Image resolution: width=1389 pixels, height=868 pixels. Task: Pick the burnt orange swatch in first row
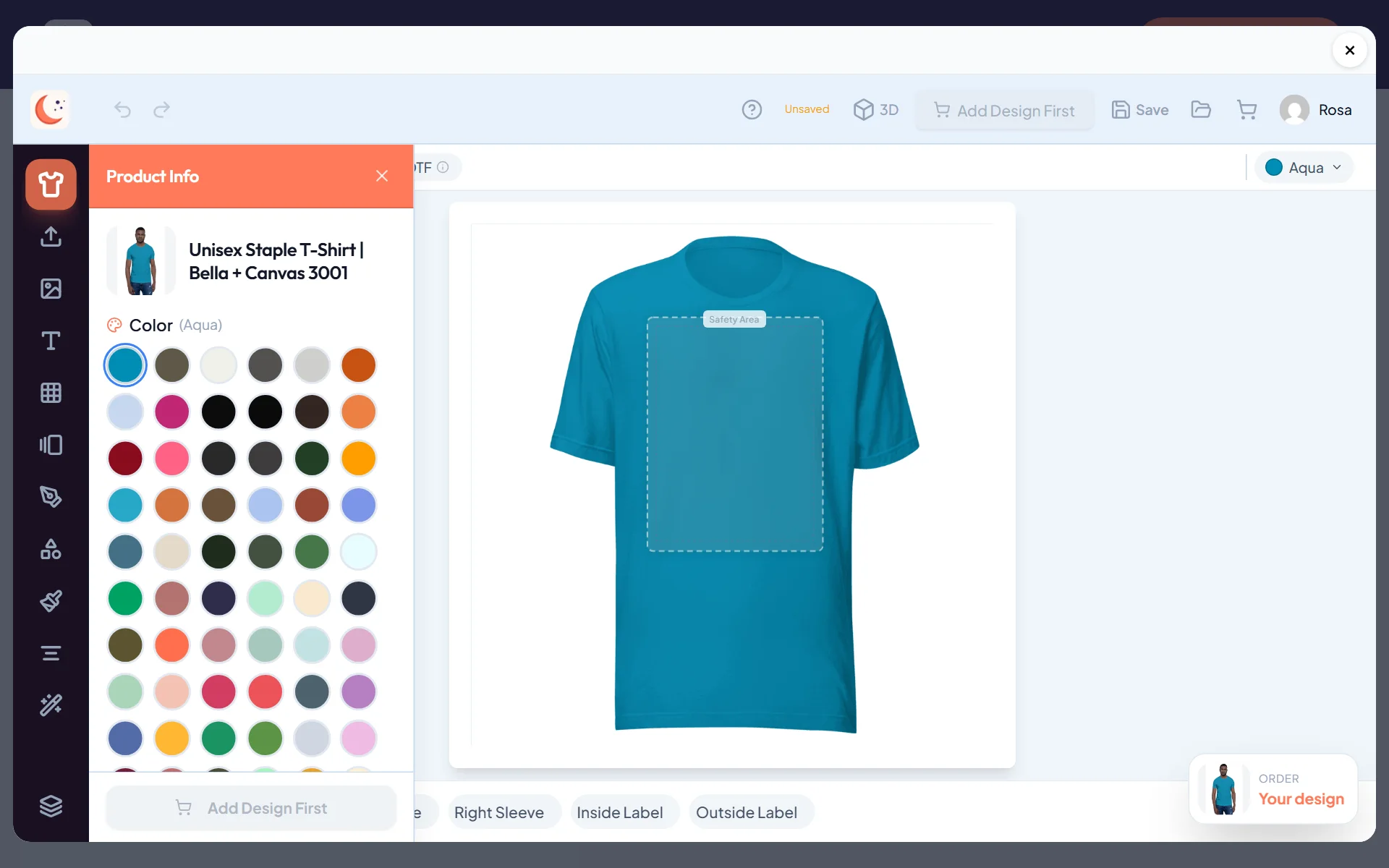pos(359,365)
